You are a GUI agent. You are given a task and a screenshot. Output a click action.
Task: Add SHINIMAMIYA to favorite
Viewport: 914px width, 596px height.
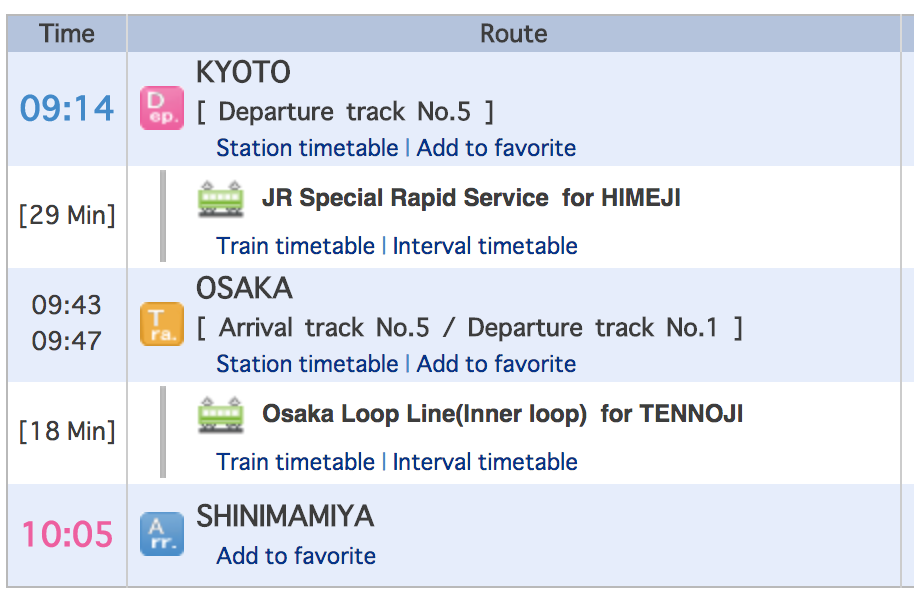(296, 556)
